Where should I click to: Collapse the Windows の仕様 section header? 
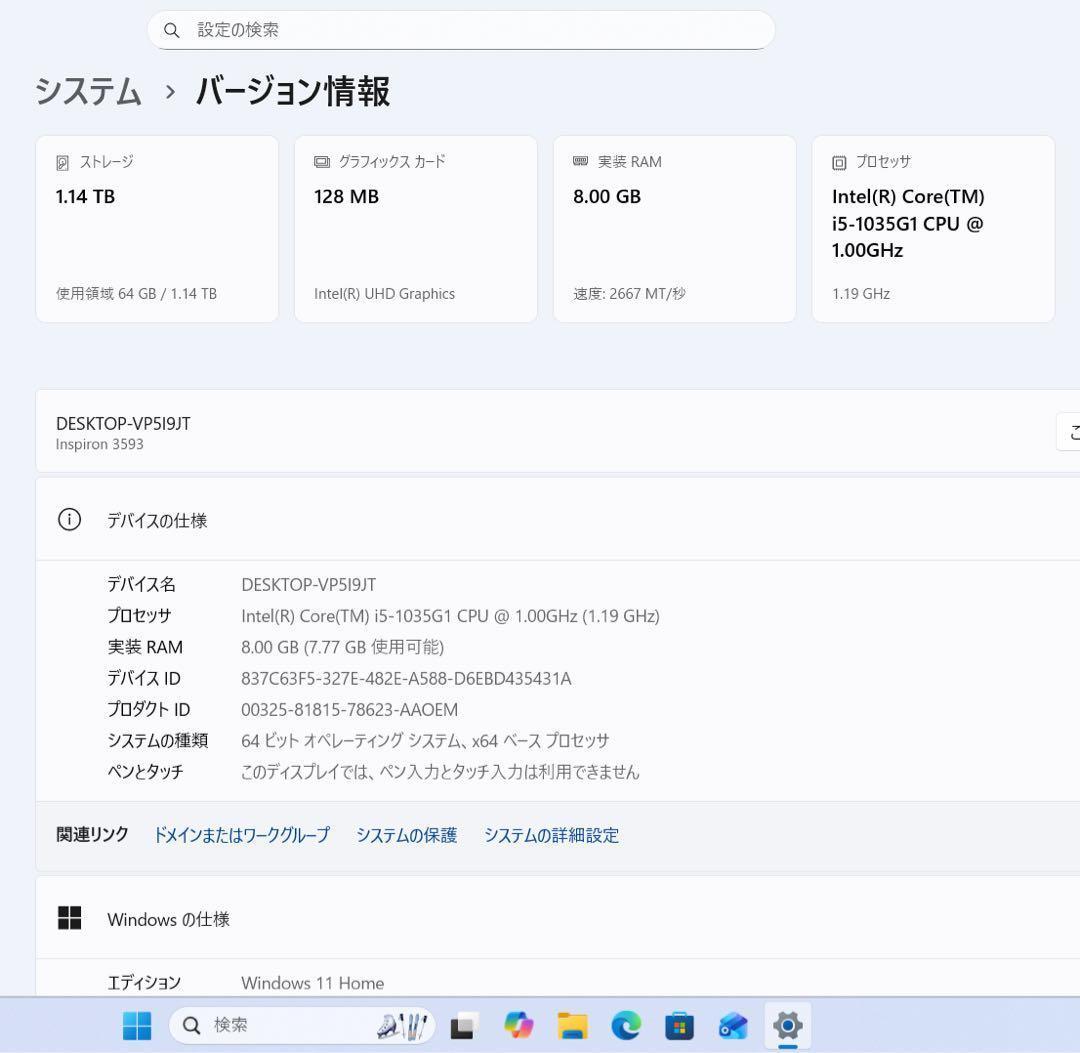pos(558,918)
